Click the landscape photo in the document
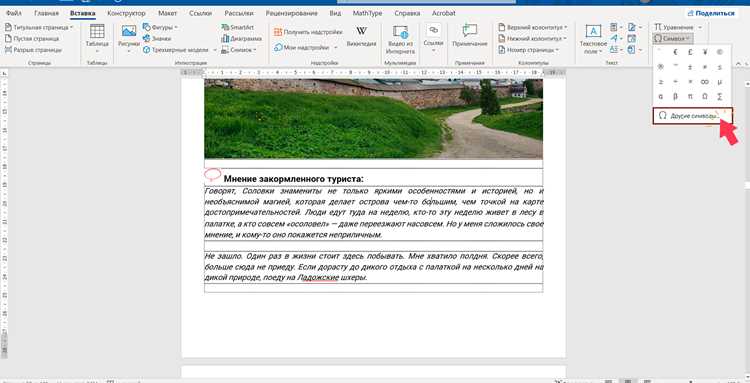The width and height of the screenshot is (750, 383). 373,119
